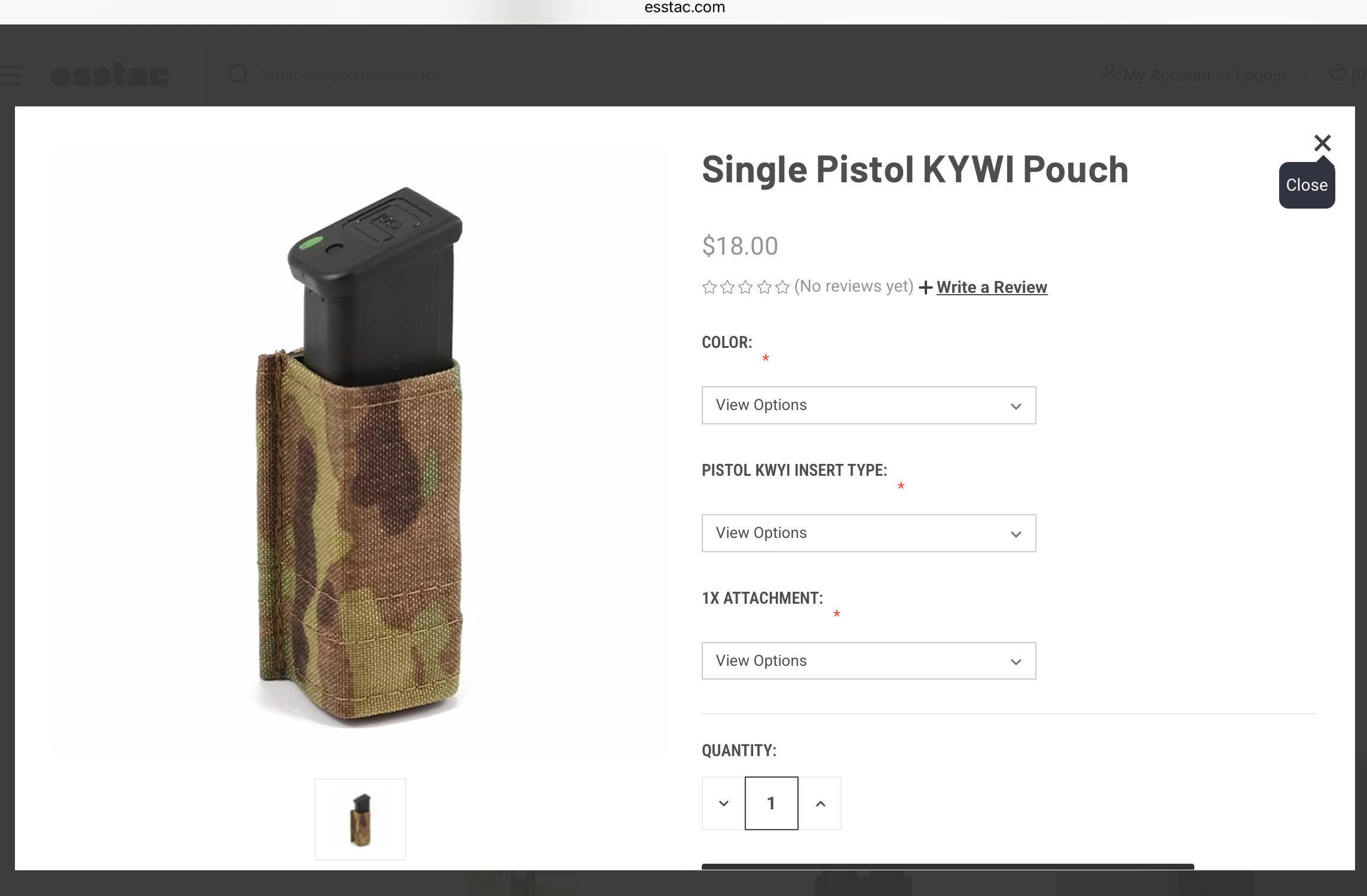Decrease quantity with the down arrow

[723, 803]
